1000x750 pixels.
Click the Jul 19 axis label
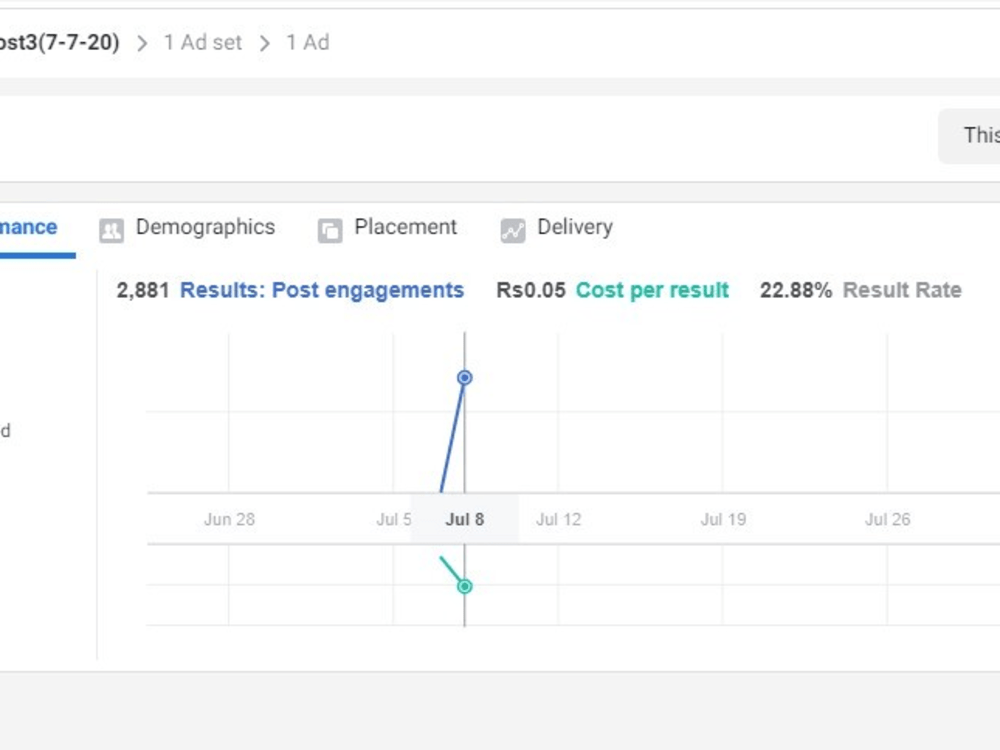pos(723,519)
